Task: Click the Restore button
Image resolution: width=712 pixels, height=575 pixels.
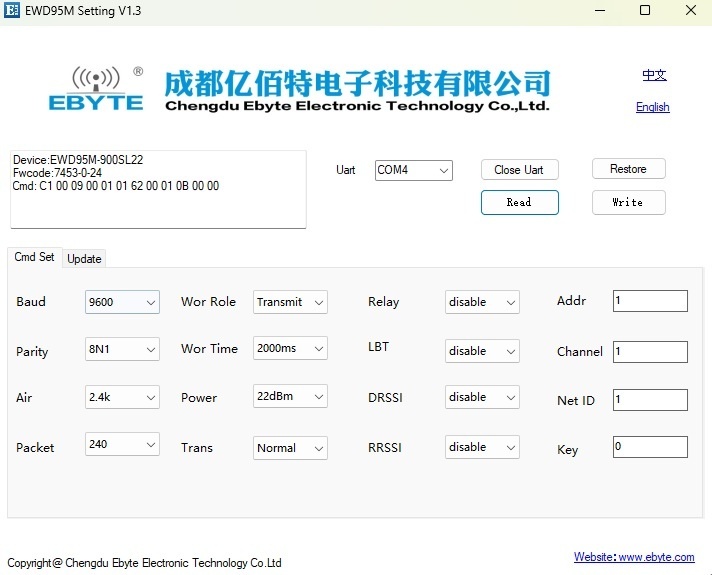Action: [x=628, y=169]
